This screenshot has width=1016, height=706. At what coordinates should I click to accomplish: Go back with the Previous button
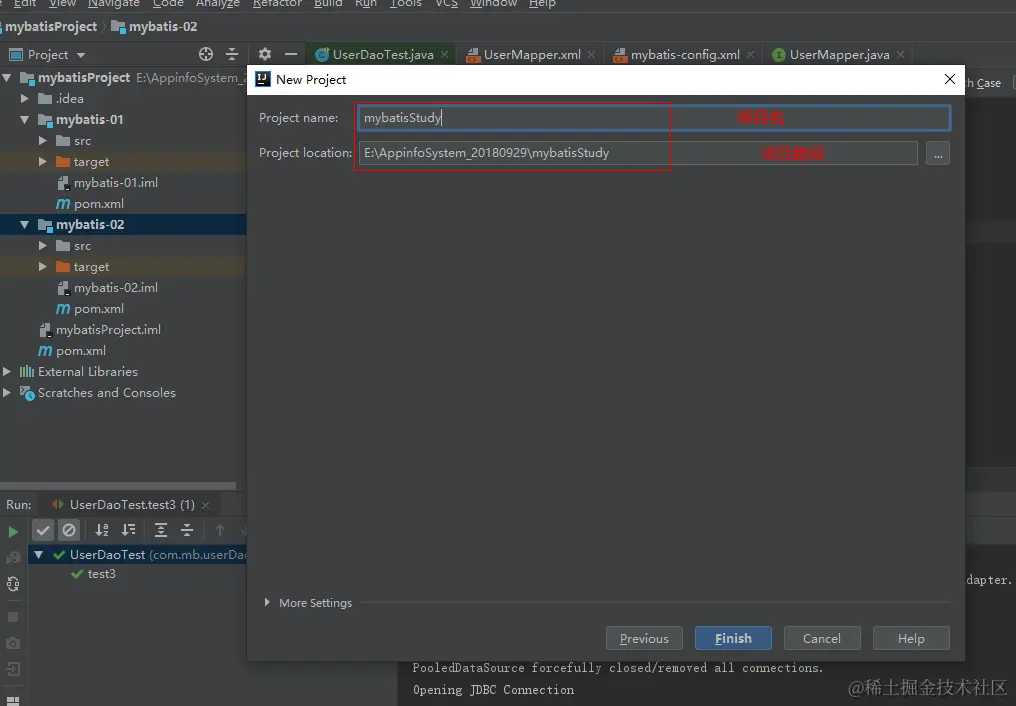pyautogui.click(x=644, y=638)
